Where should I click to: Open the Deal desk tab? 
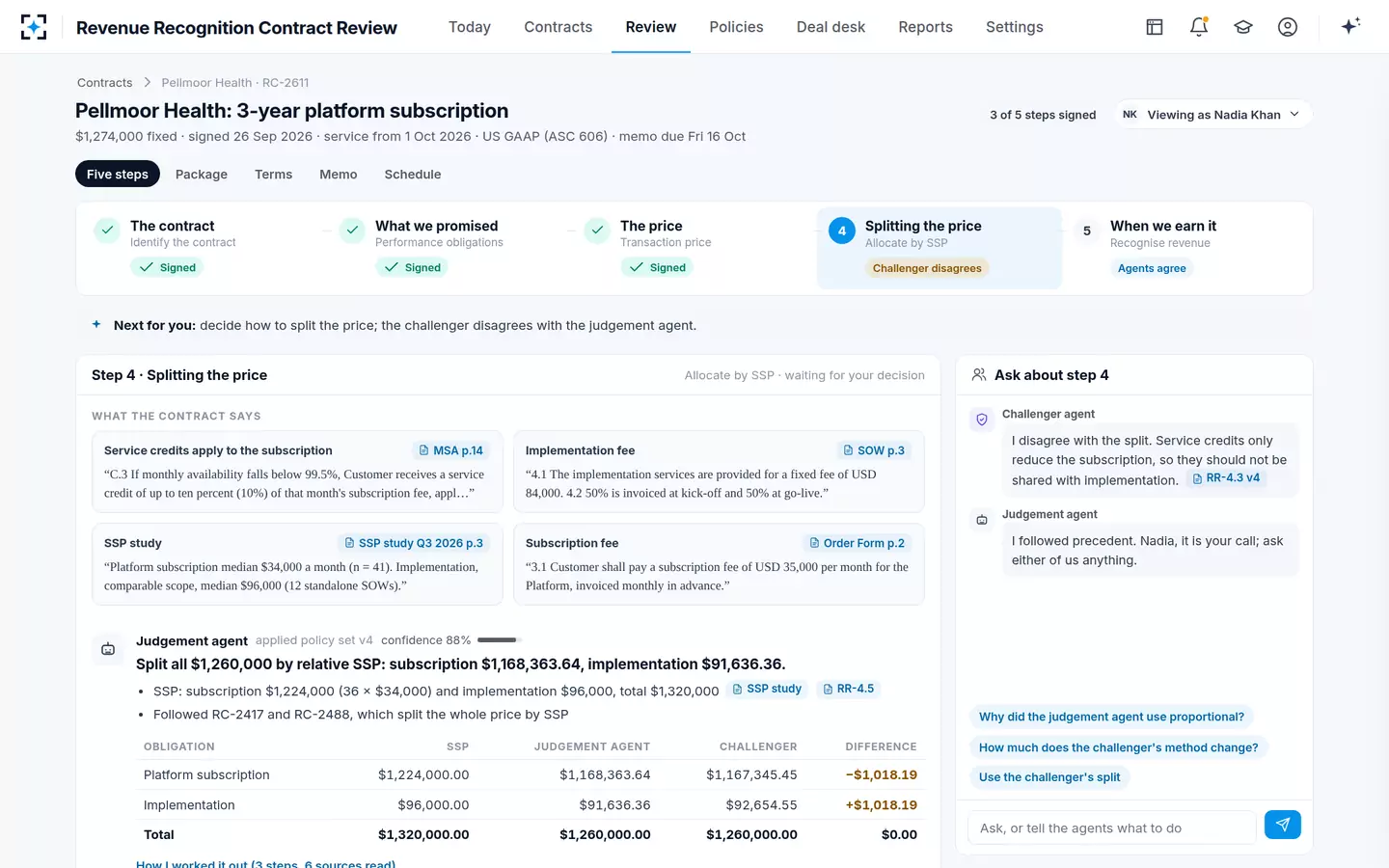point(831,27)
